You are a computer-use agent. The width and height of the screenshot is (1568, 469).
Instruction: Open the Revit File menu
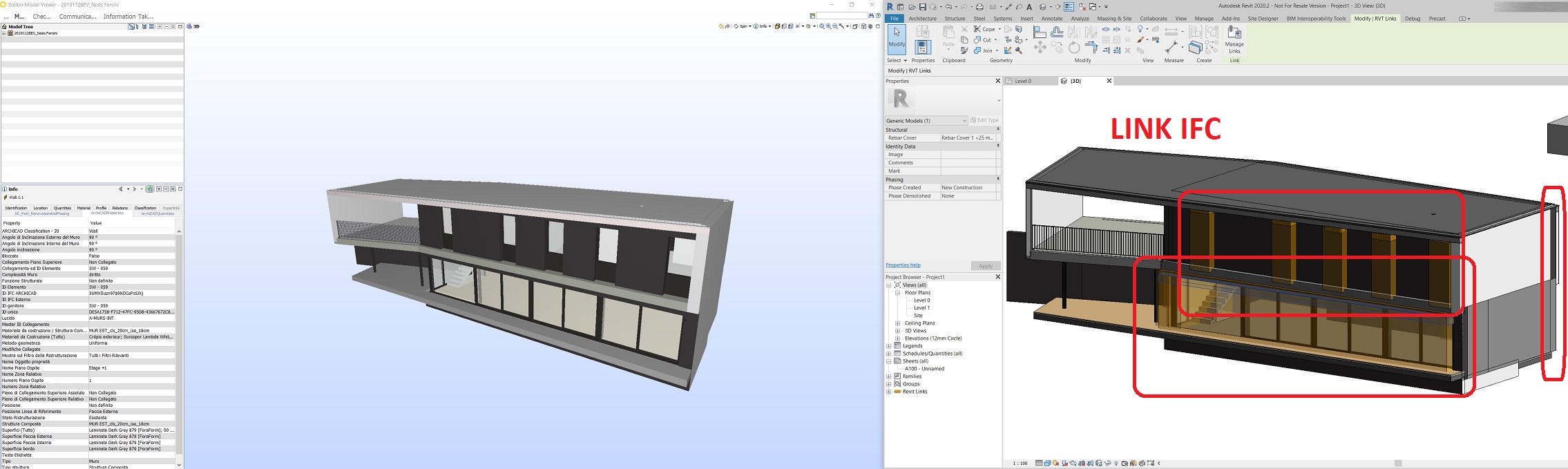pyautogui.click(x=894, y=19)
